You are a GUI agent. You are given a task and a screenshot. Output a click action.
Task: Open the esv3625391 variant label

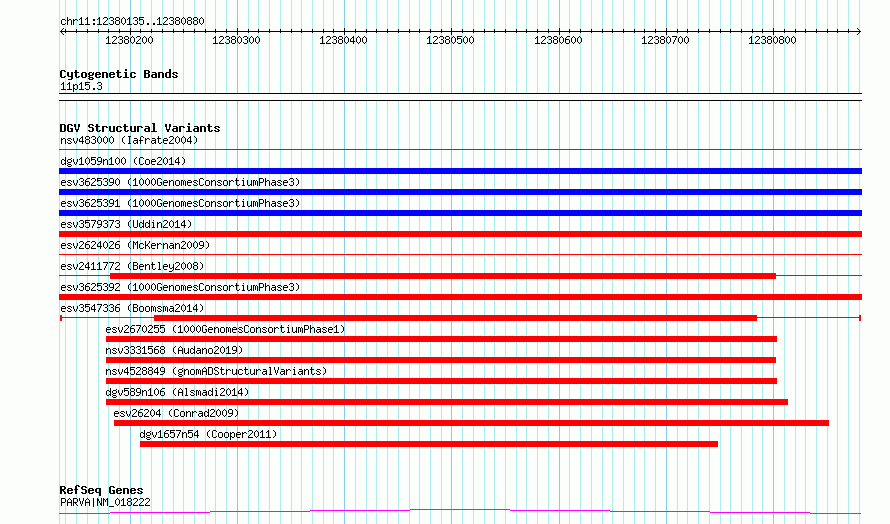coord(180,203)
